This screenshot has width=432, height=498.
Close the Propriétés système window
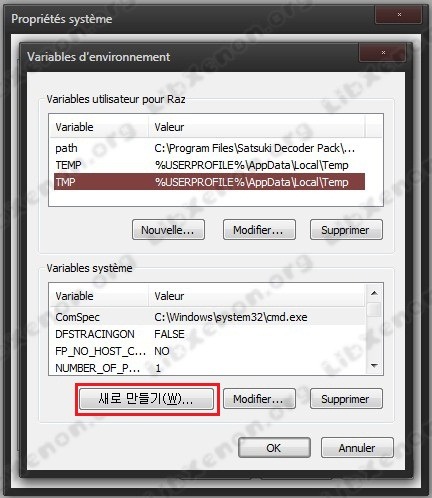point(398,14)
